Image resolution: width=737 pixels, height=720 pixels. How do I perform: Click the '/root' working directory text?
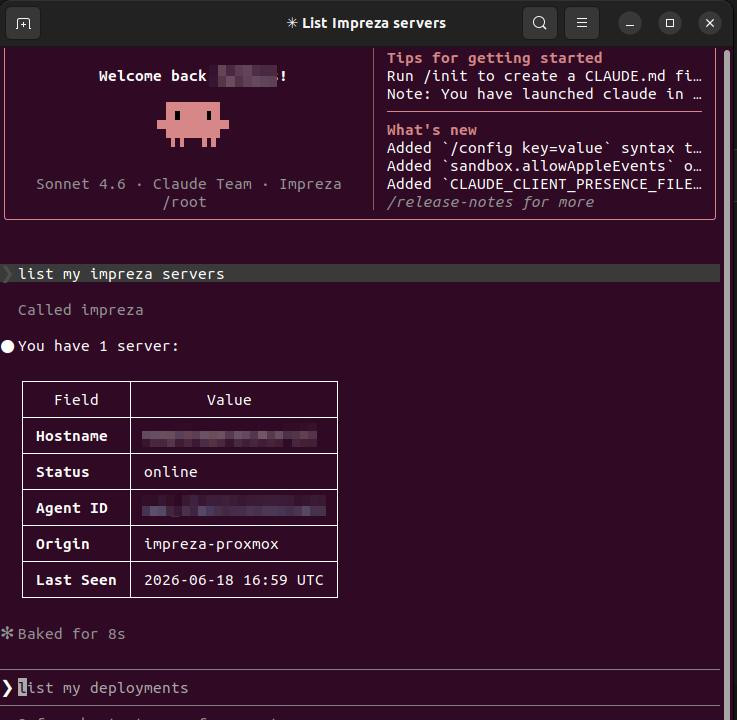coord(184,202)
